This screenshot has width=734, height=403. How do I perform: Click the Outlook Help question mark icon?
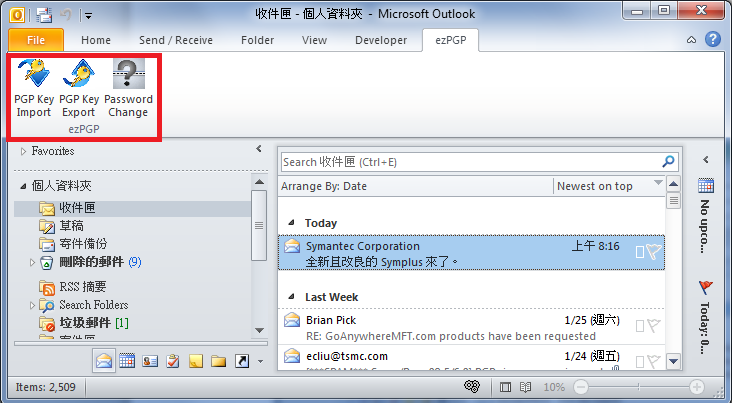[x=712, y=40]
